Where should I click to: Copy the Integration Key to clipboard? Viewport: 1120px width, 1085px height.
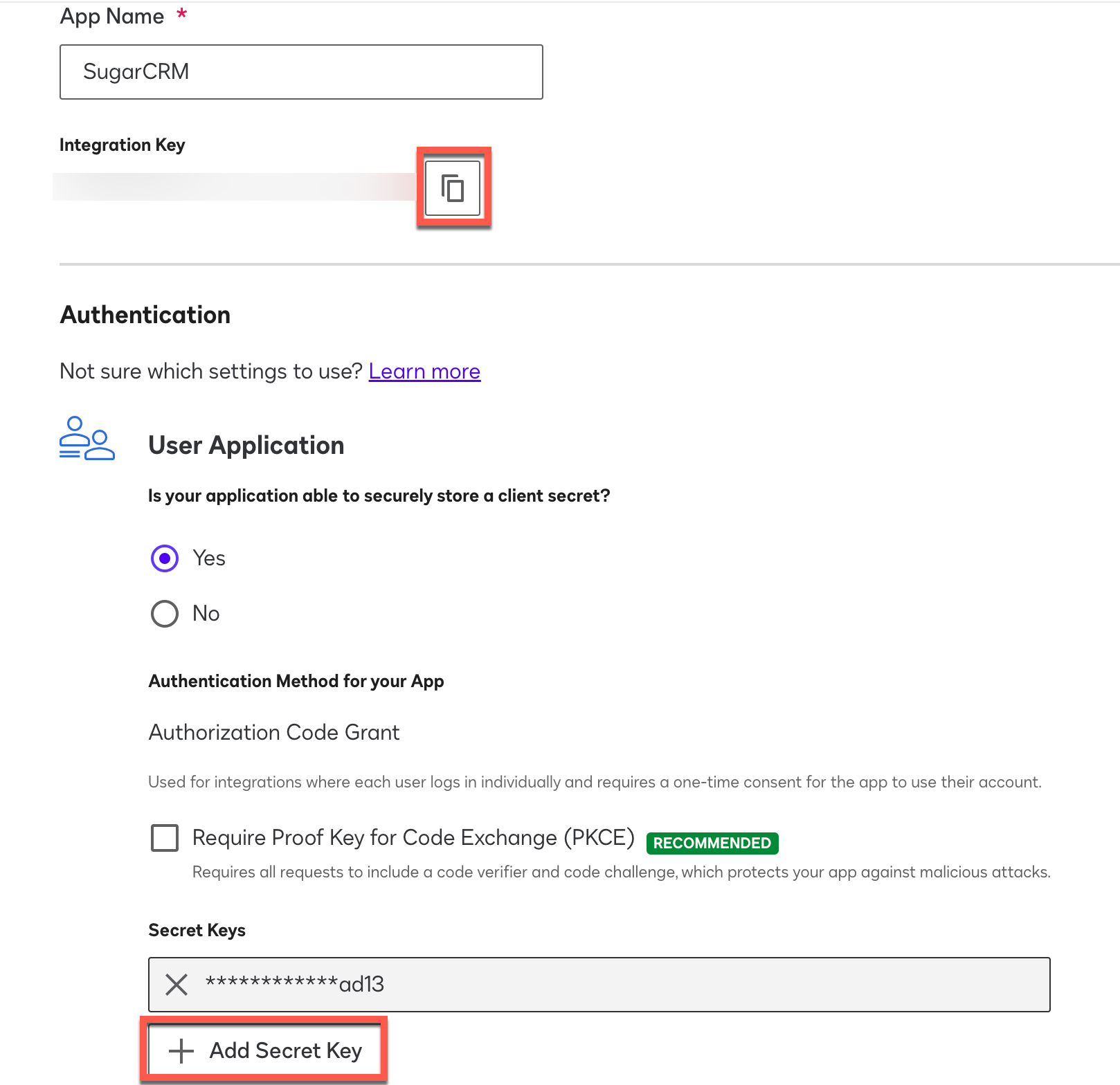coord(453,188)
